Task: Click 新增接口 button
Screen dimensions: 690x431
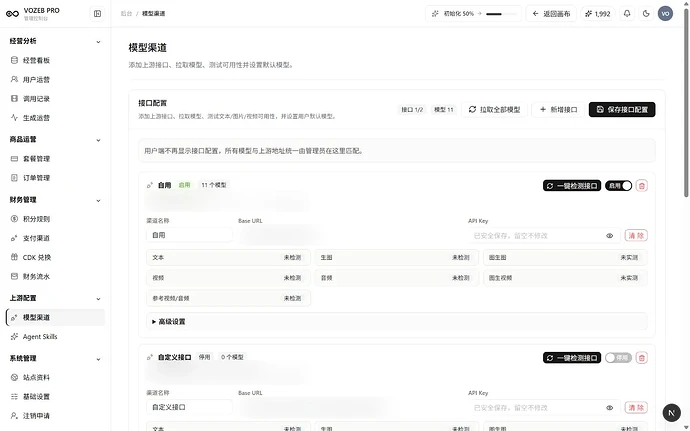Action: click(x=558, y=110)
